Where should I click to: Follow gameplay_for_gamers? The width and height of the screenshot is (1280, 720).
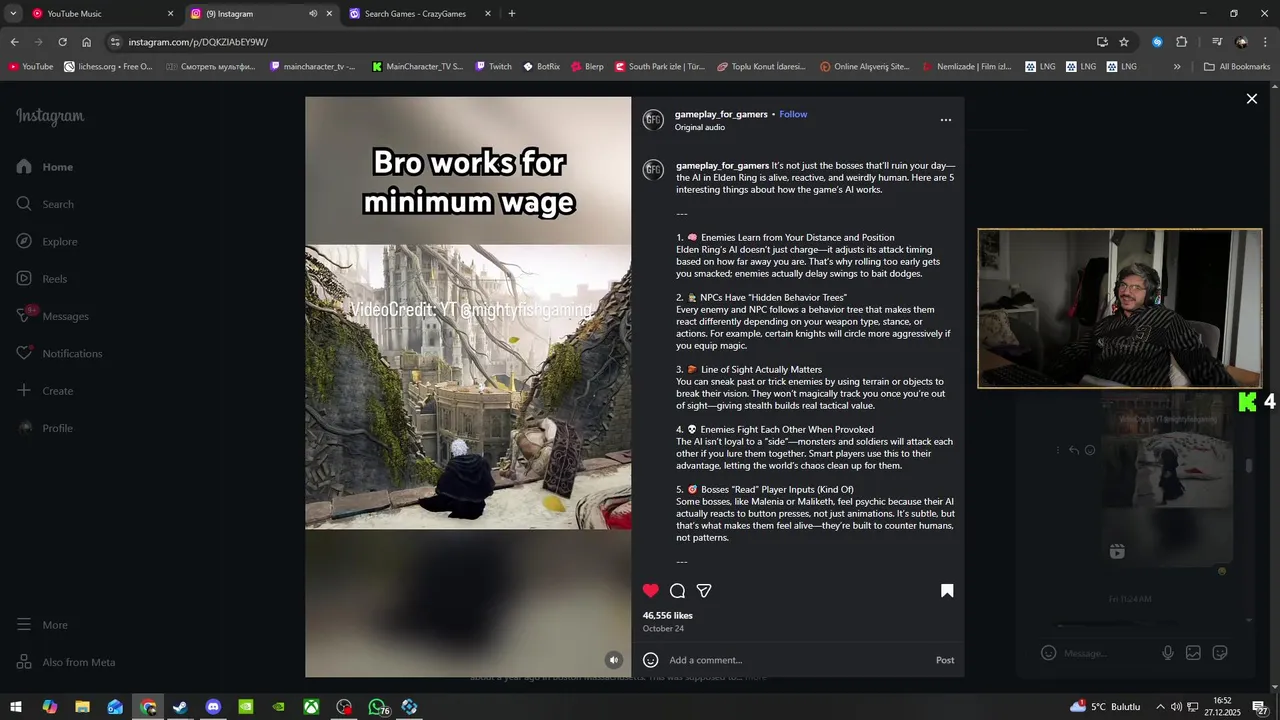[x=793, y=114]
